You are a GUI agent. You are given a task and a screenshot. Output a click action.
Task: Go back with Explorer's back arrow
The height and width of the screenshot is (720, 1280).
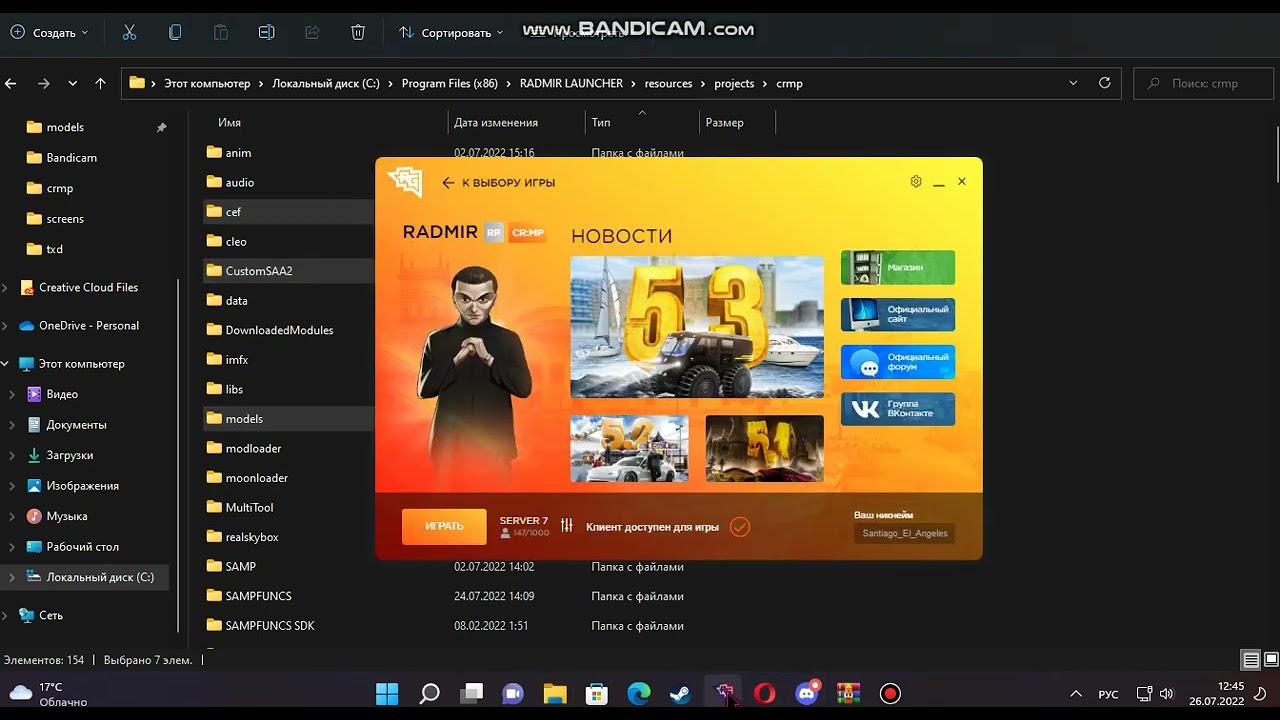click(x=11, y=83)
